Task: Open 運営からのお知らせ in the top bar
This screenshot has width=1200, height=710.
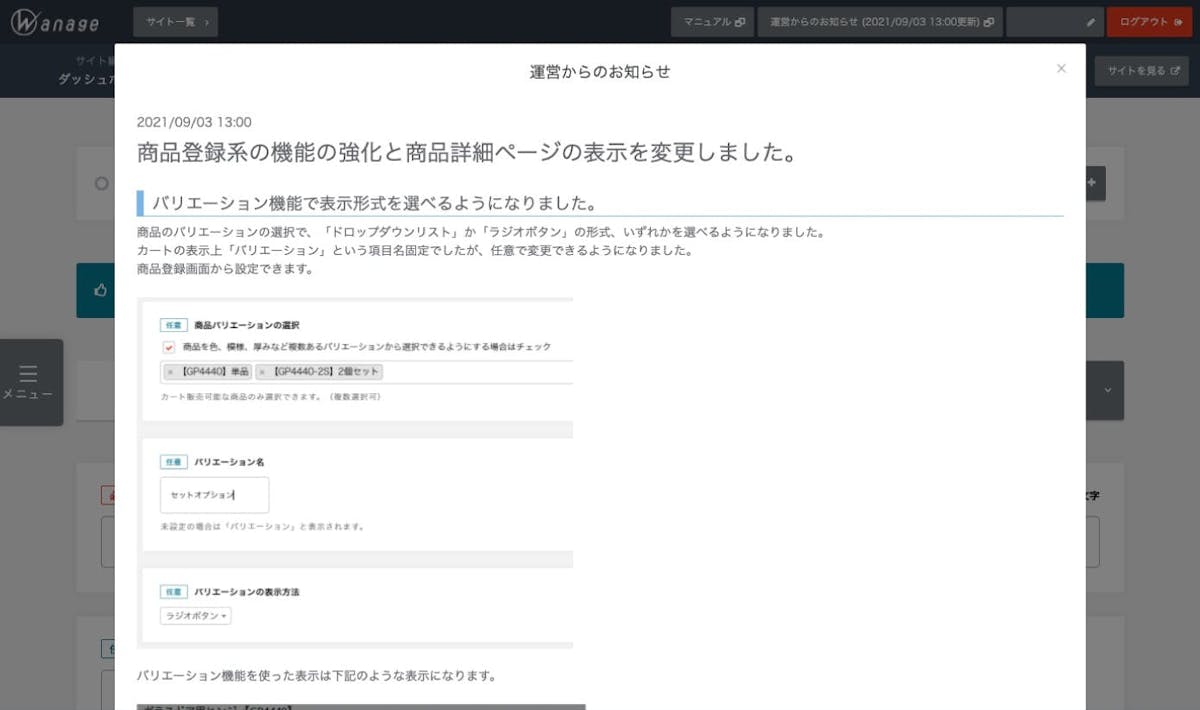Action: pyautogui.click(x=879, y=21)
